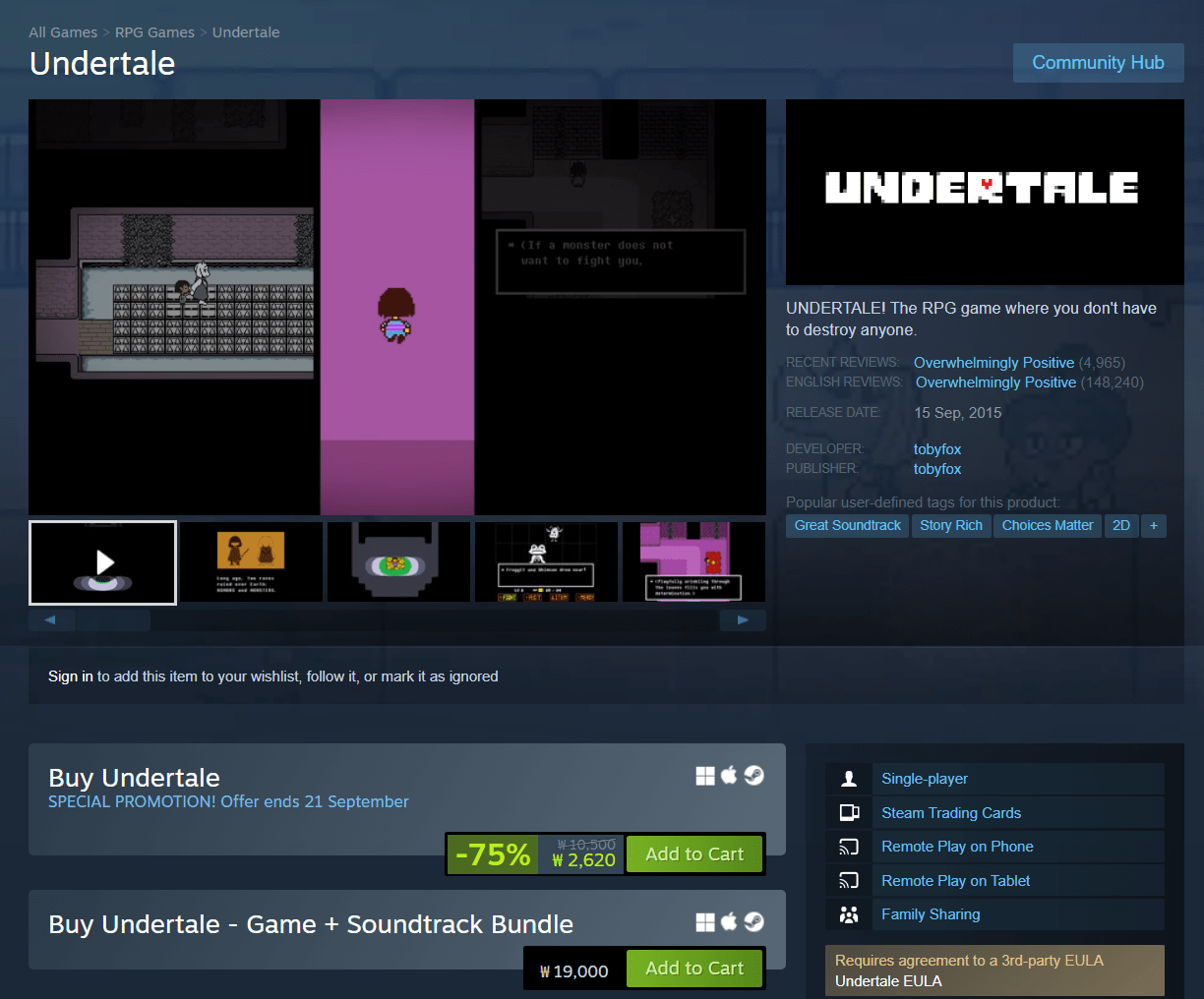Click the Steam Trading Cards icon
Viewport: 1204px width, 999px height.
[849, 813]
